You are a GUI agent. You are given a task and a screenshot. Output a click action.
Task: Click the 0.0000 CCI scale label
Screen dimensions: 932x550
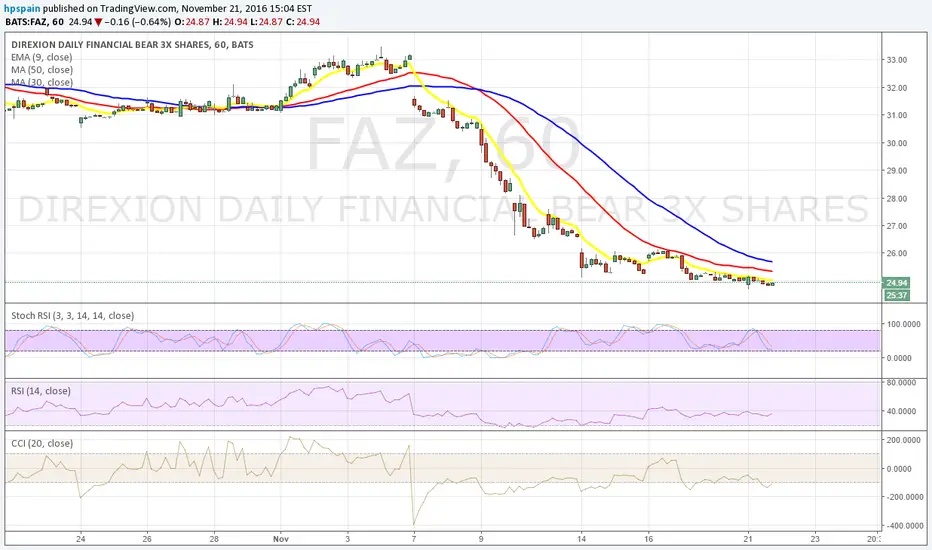point(899,469)
